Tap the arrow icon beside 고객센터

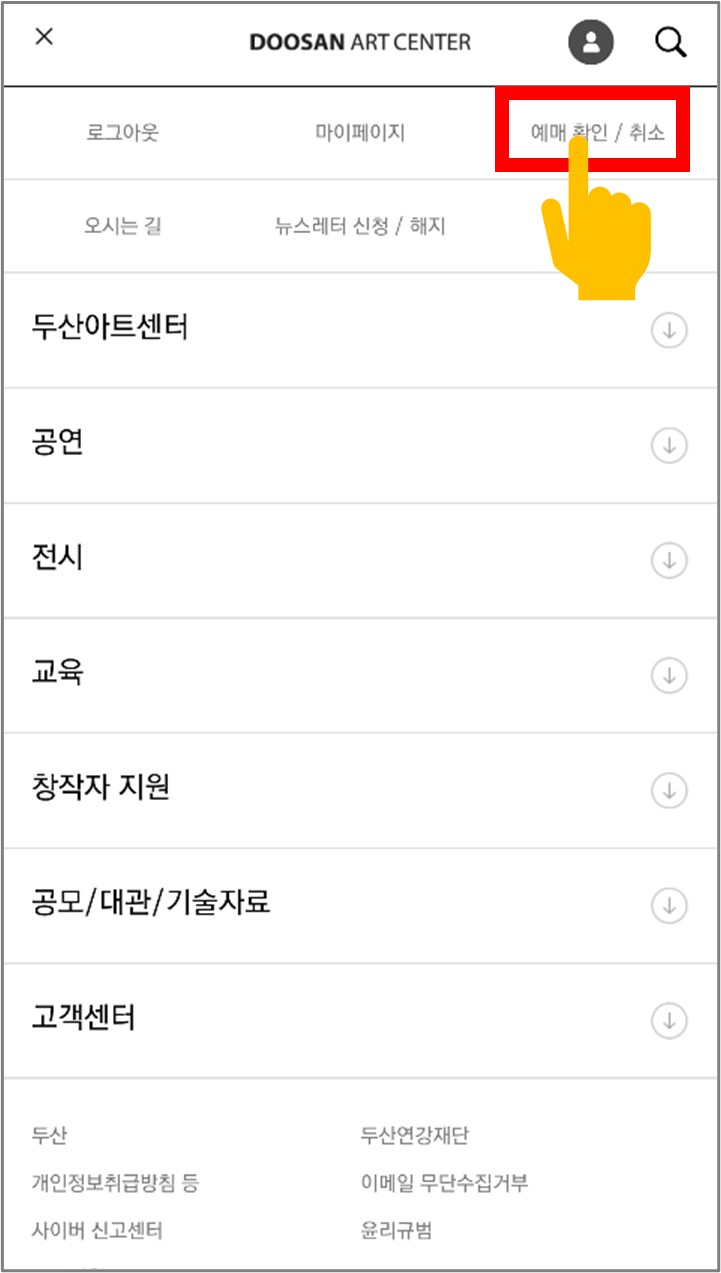669,1021
